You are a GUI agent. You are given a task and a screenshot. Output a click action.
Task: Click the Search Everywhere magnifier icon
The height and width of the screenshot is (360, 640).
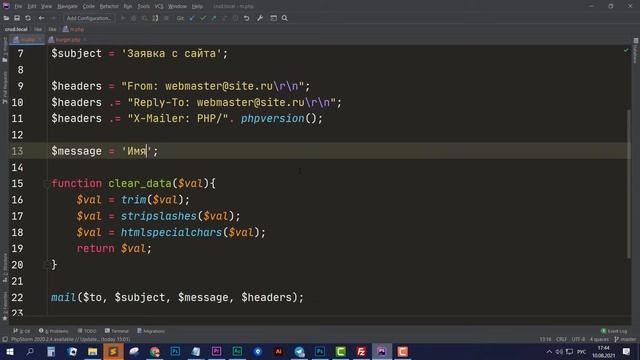point(284,18)
